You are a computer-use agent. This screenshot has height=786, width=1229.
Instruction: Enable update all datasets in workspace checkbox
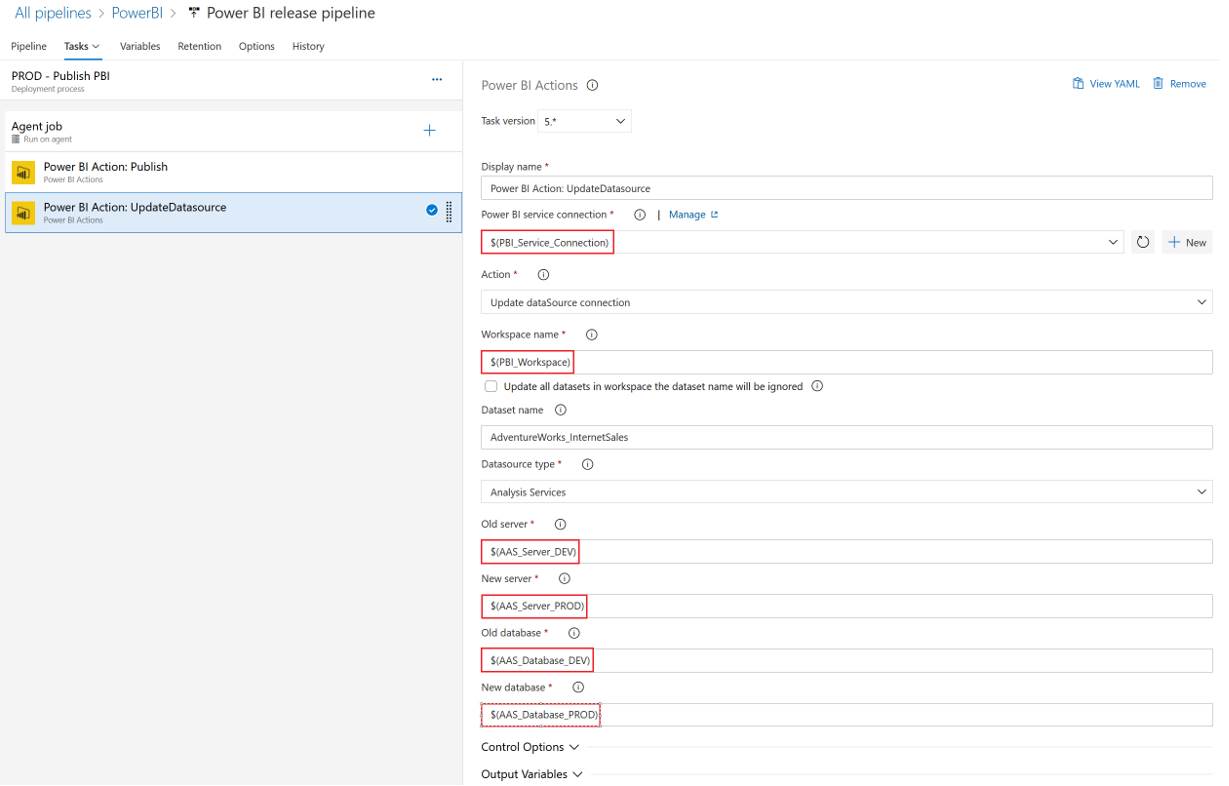pos(491,386)
